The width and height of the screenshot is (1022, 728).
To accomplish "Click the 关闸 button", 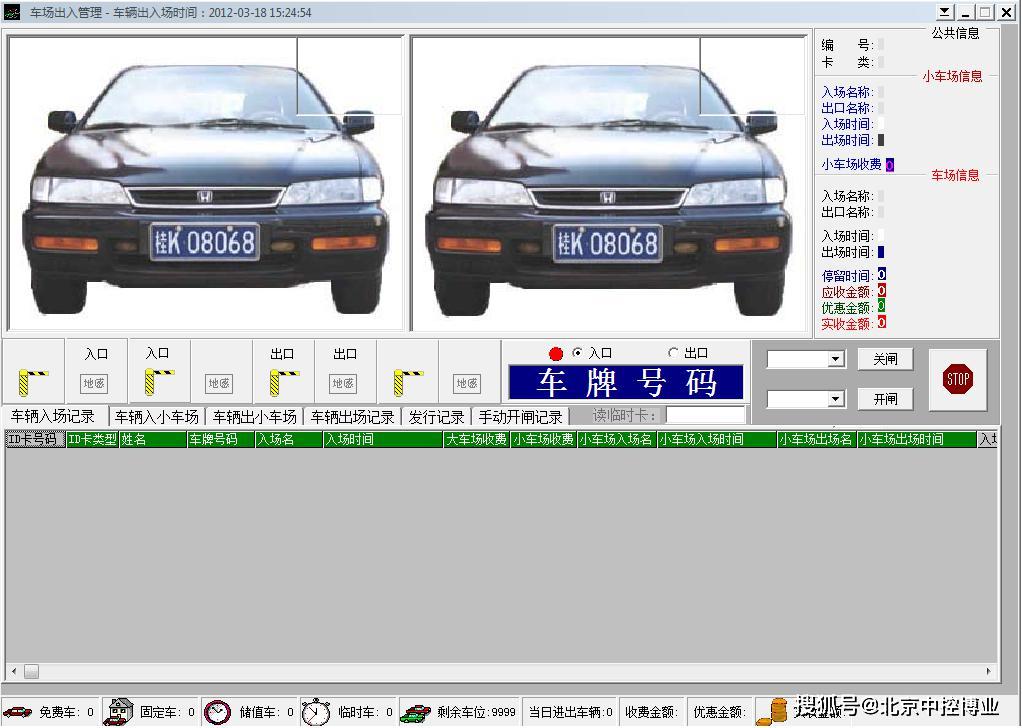I will (x=885, y=359).
